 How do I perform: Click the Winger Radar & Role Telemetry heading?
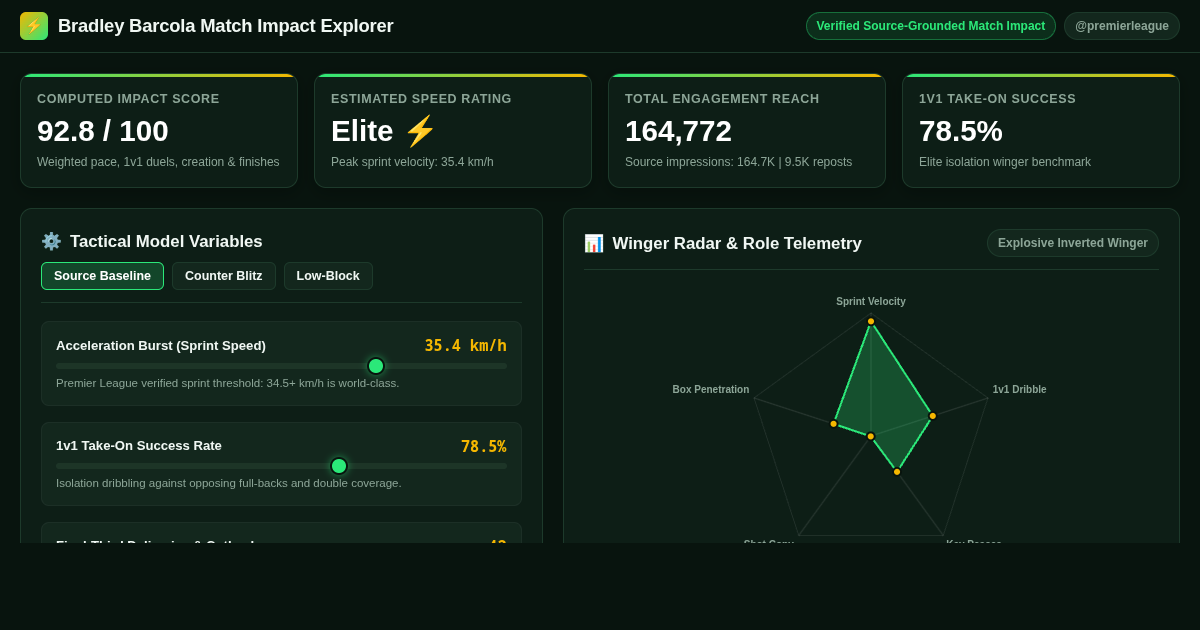[737, 243]
